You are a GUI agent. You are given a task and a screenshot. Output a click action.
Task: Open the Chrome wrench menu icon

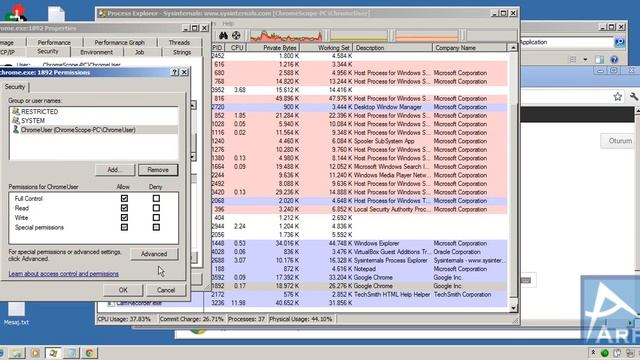point(634,96)
